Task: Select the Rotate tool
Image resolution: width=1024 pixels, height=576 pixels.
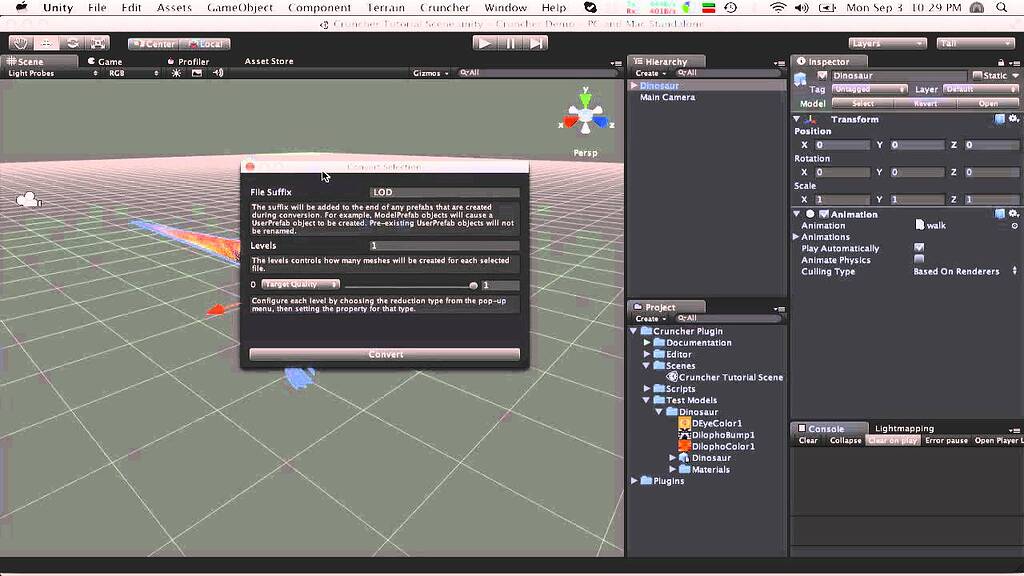Action: click(x=72, y=42)
